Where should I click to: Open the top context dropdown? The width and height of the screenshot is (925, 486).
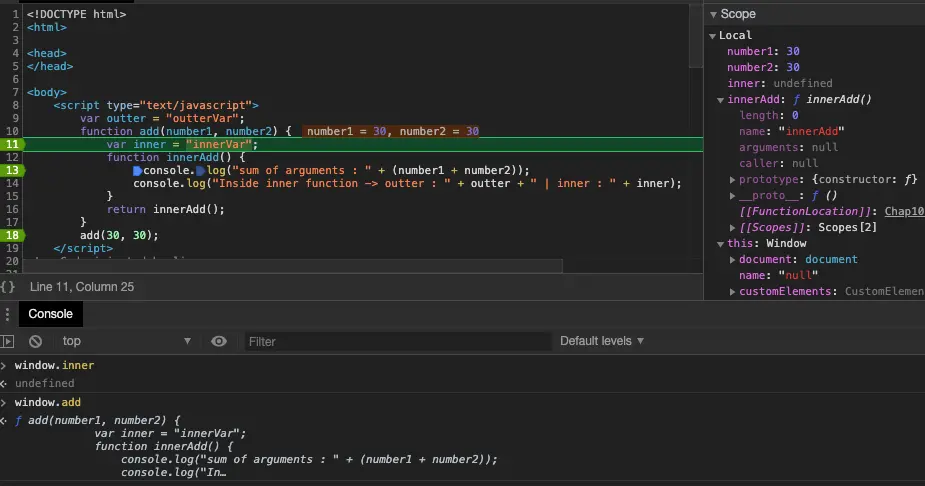coord(127,341)
